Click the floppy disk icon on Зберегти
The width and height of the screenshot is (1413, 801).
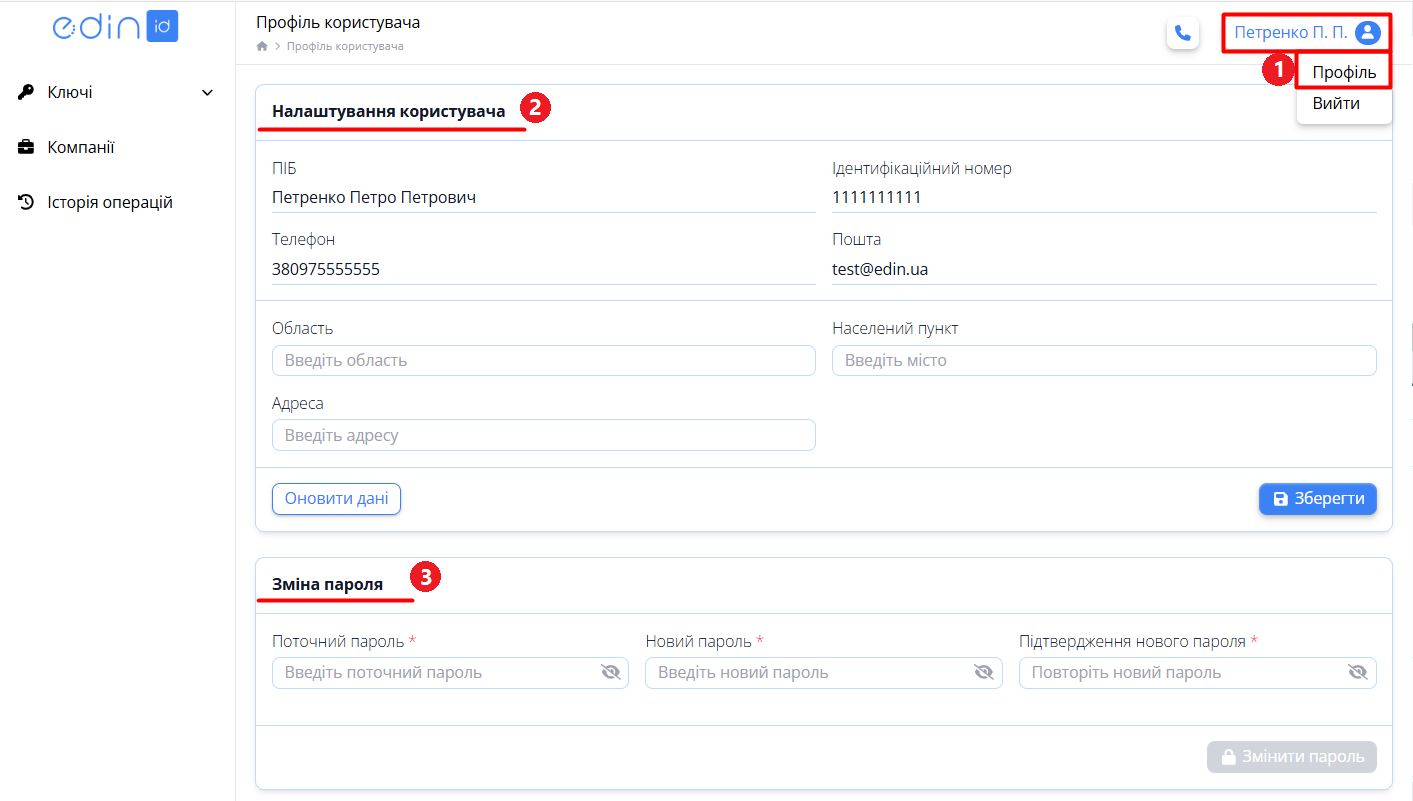(x=1280, y=499)
